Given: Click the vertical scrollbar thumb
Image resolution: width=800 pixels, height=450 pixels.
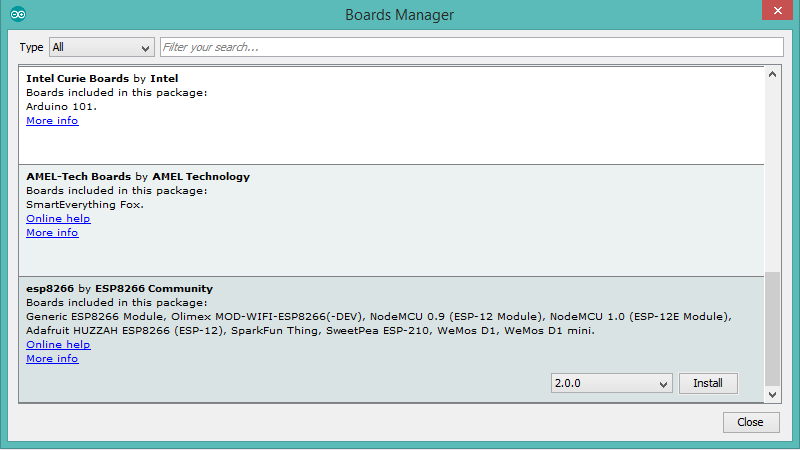Looking at the screenshot, I should point(772,329).
